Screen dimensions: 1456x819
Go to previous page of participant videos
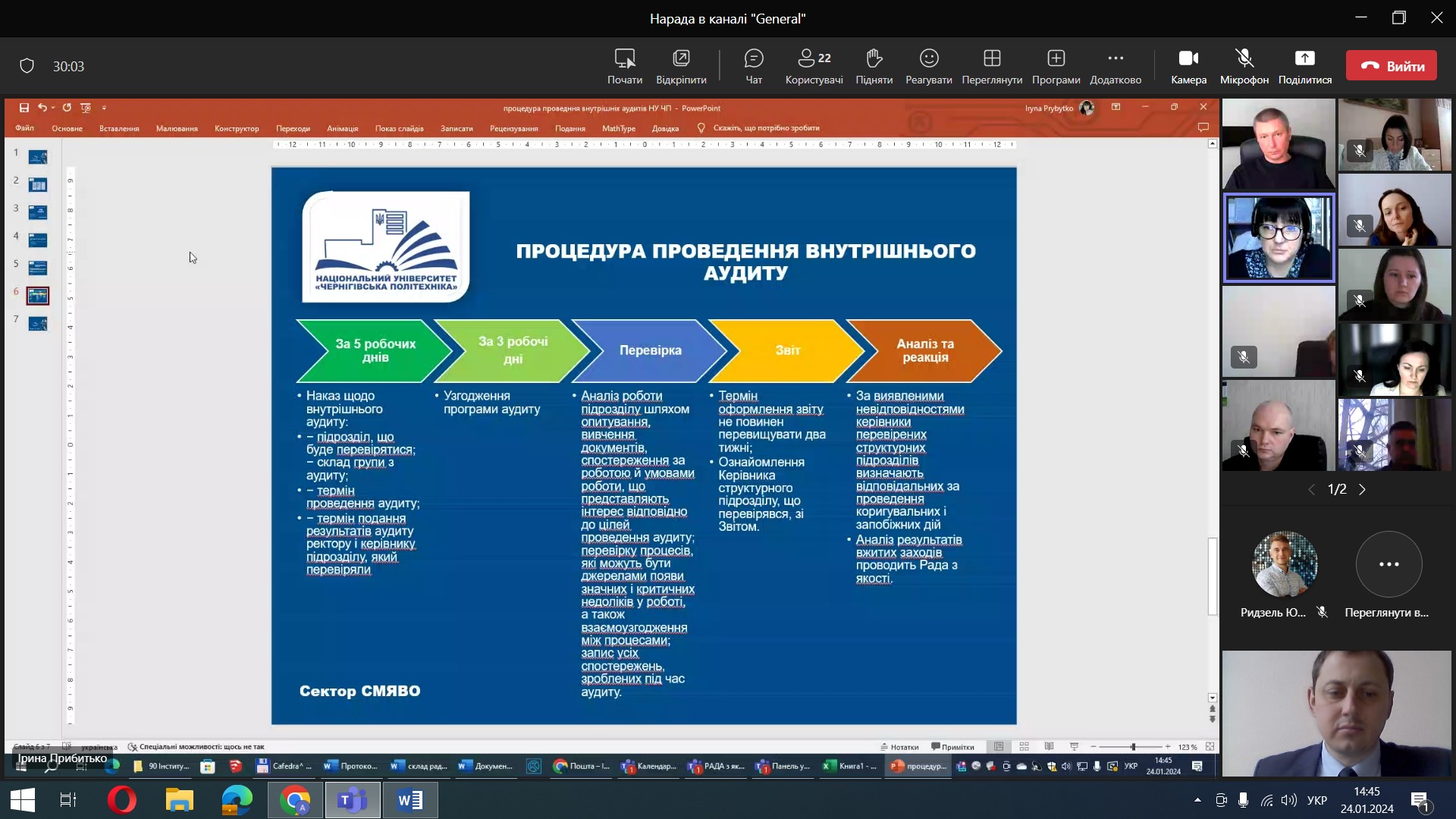pyautogui.click(x=1311, y=490)
